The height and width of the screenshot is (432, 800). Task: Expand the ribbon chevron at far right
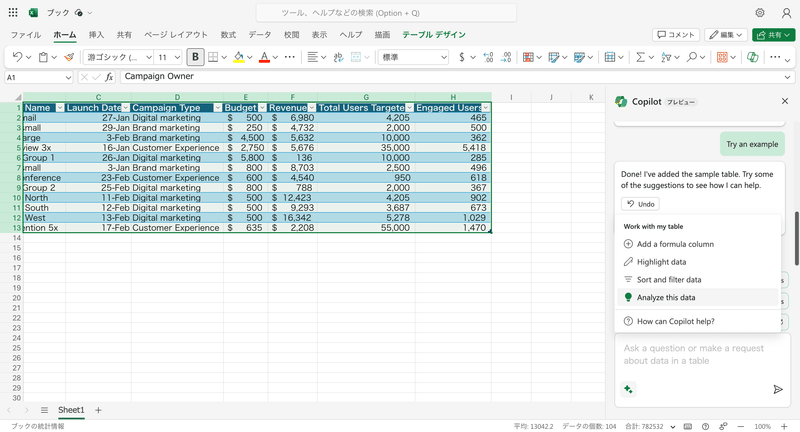(788, 61)
